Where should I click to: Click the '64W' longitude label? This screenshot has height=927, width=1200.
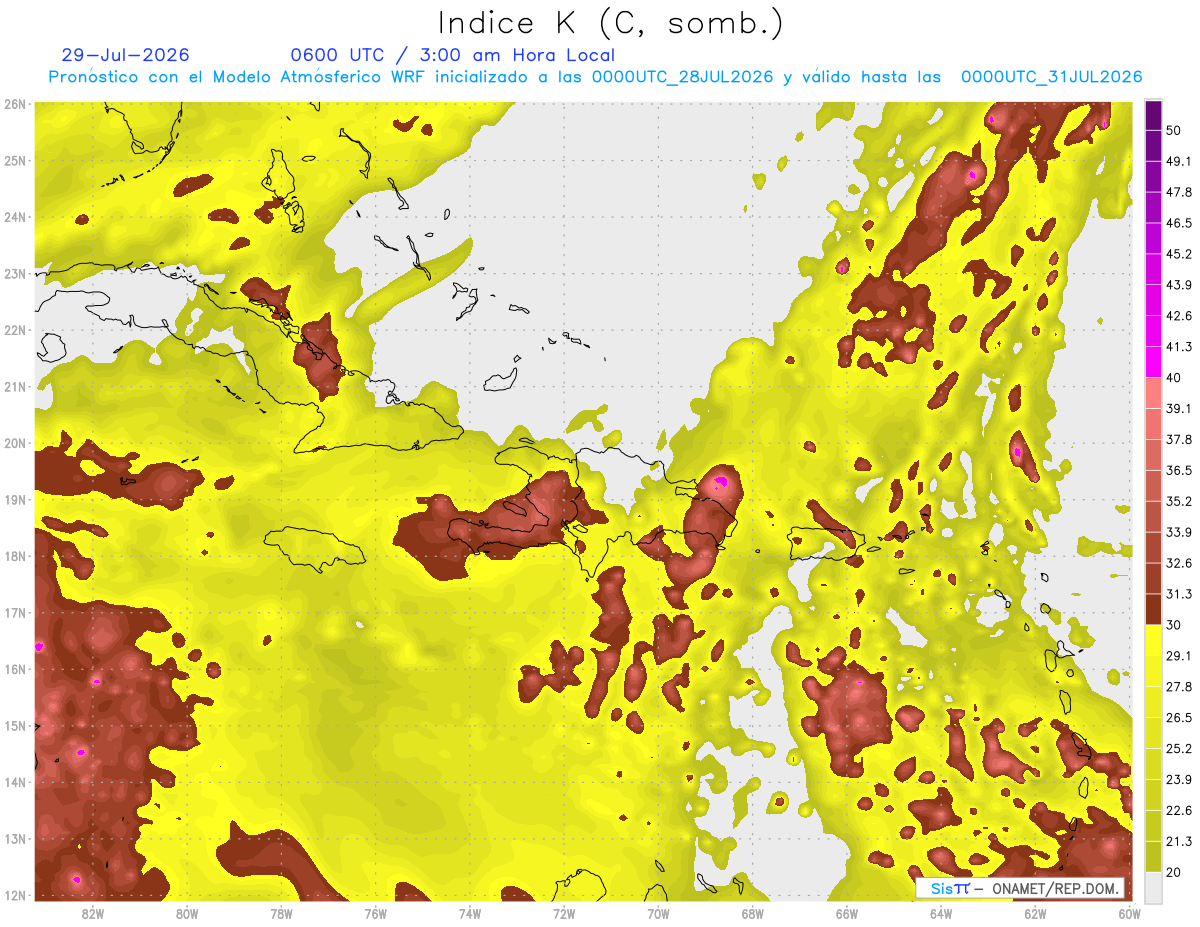click(x=941, y=913)
